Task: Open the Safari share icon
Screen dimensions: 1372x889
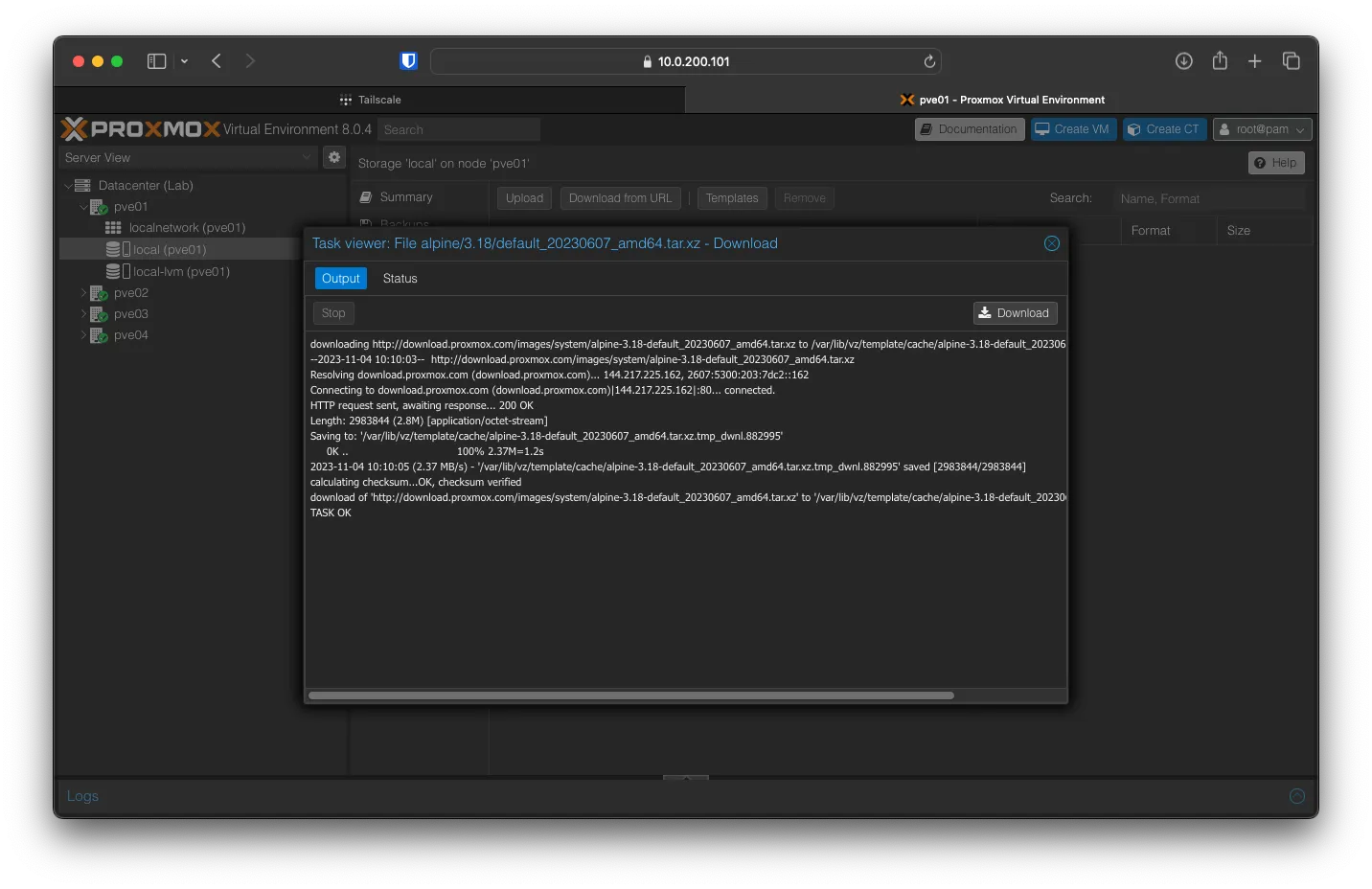Action: (1220, 60)
